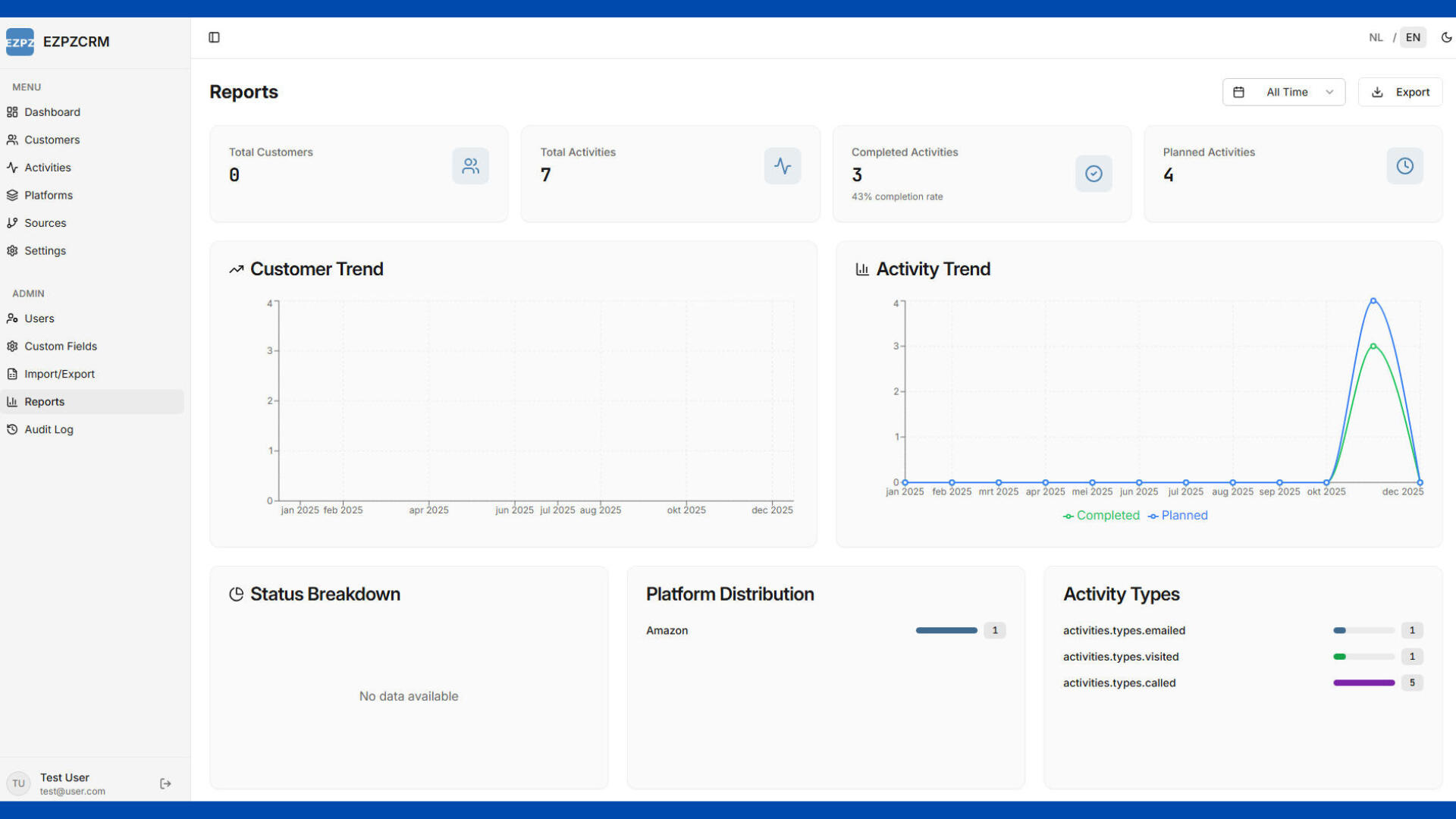Switch to dark mode via the moon icon
This screenshot has height=819, width=1456.
(1447, 37)
